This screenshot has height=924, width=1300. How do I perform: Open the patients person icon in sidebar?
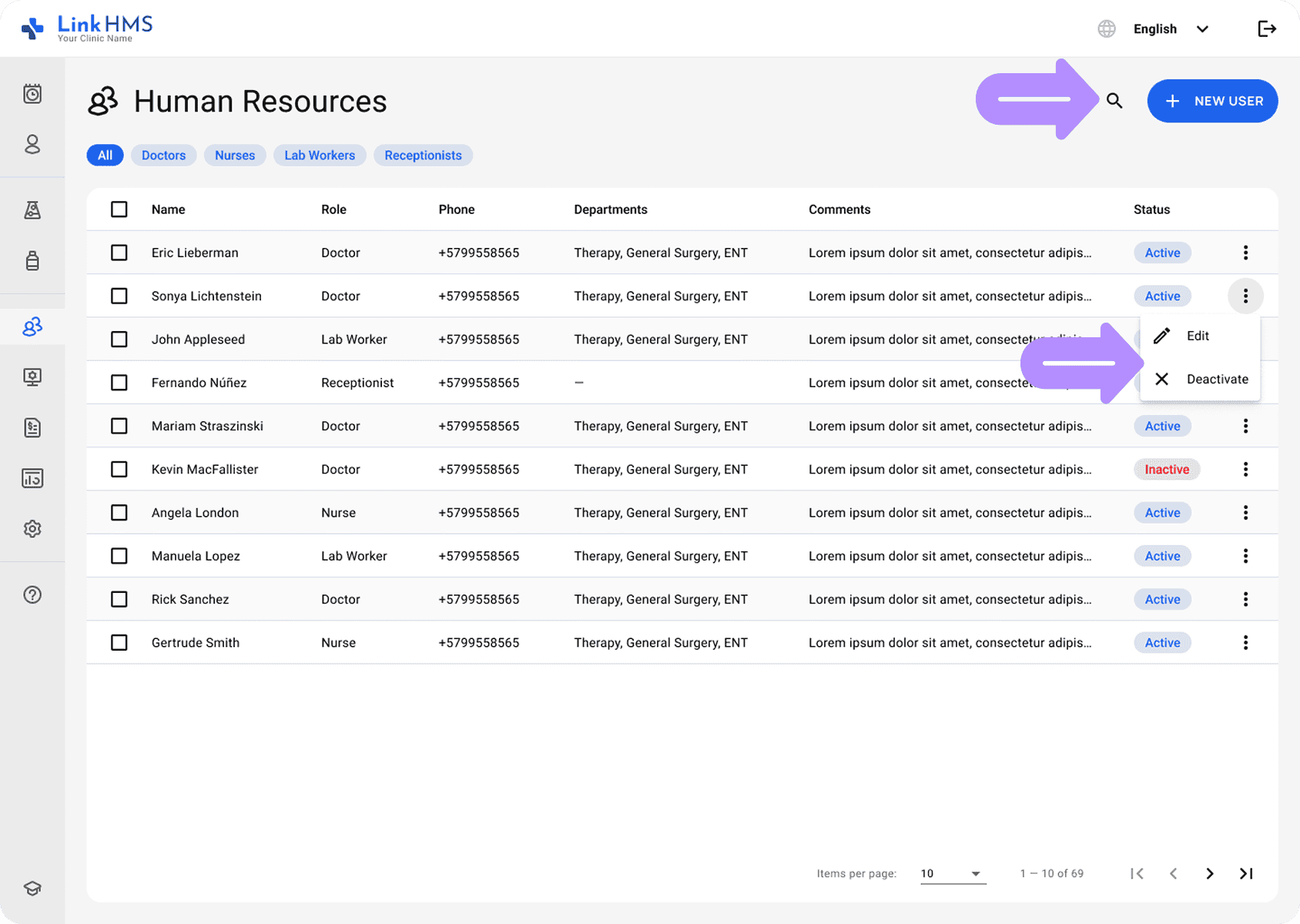tap(32, 145)
